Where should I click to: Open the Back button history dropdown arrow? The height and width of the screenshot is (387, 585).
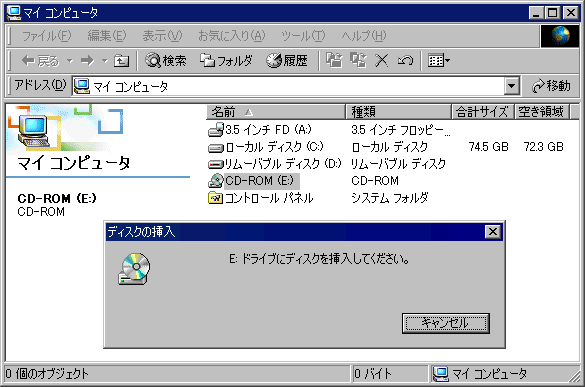tap(70, 60)
